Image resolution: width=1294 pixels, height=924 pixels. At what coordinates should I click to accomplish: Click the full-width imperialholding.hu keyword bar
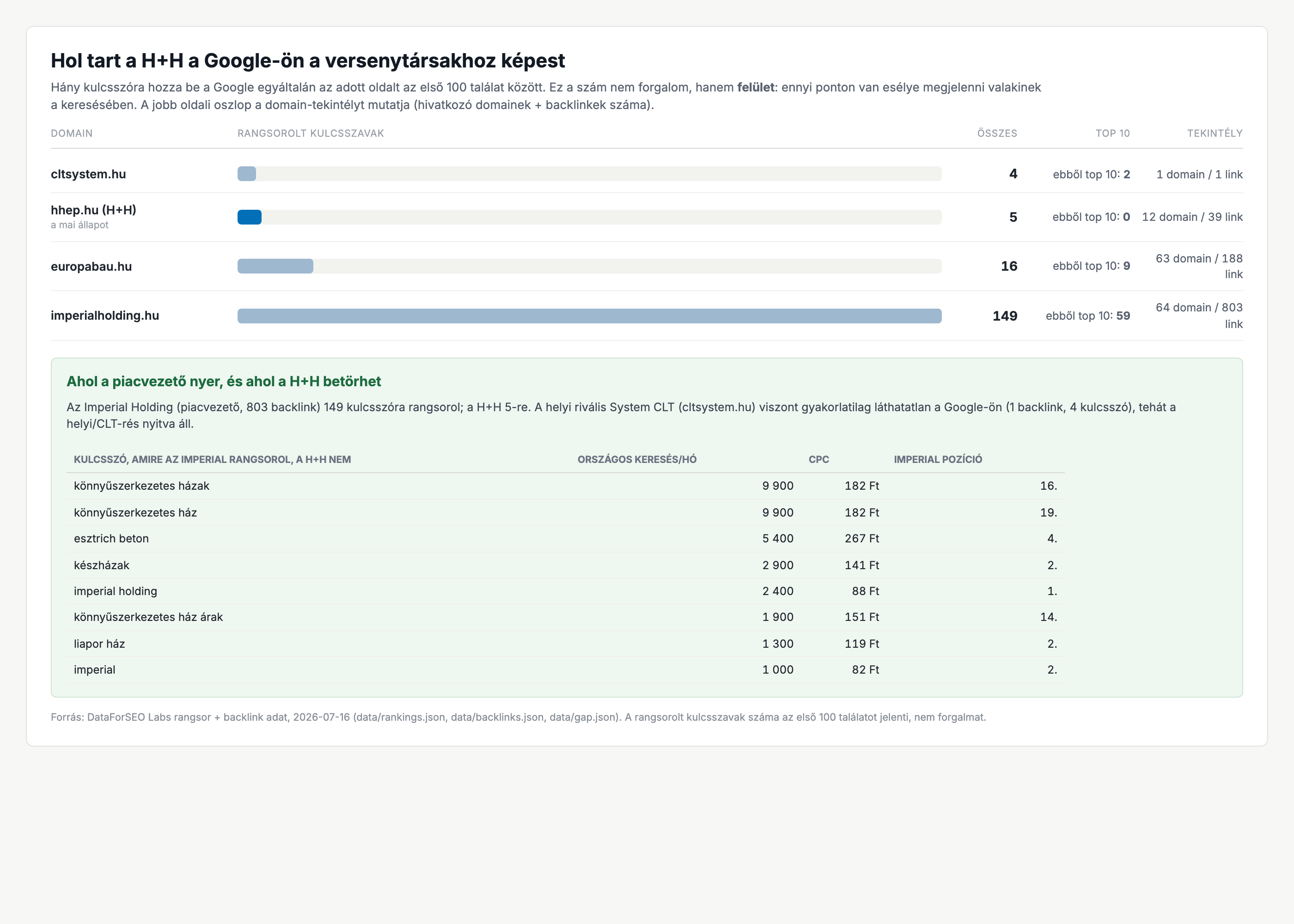point(590,316)
